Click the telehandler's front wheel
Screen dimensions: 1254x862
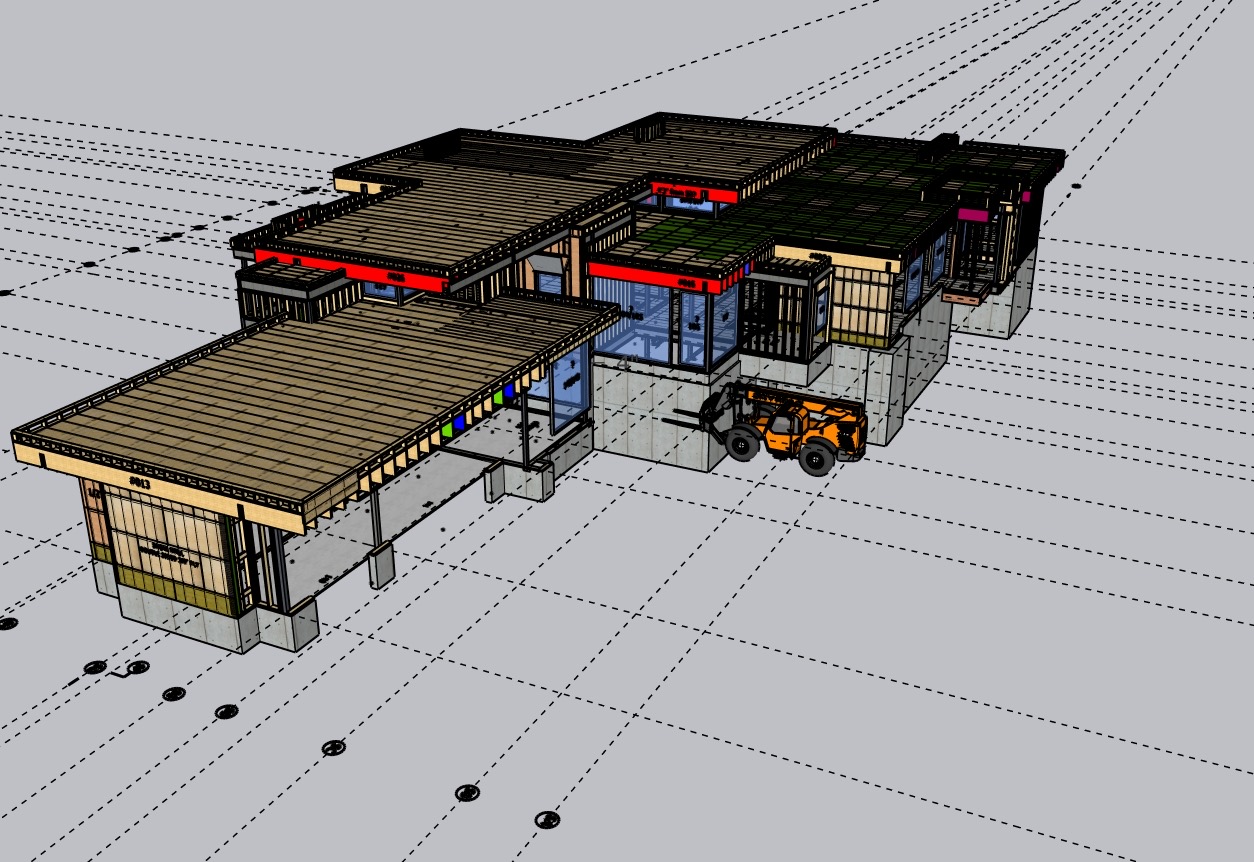coord(743,444)
